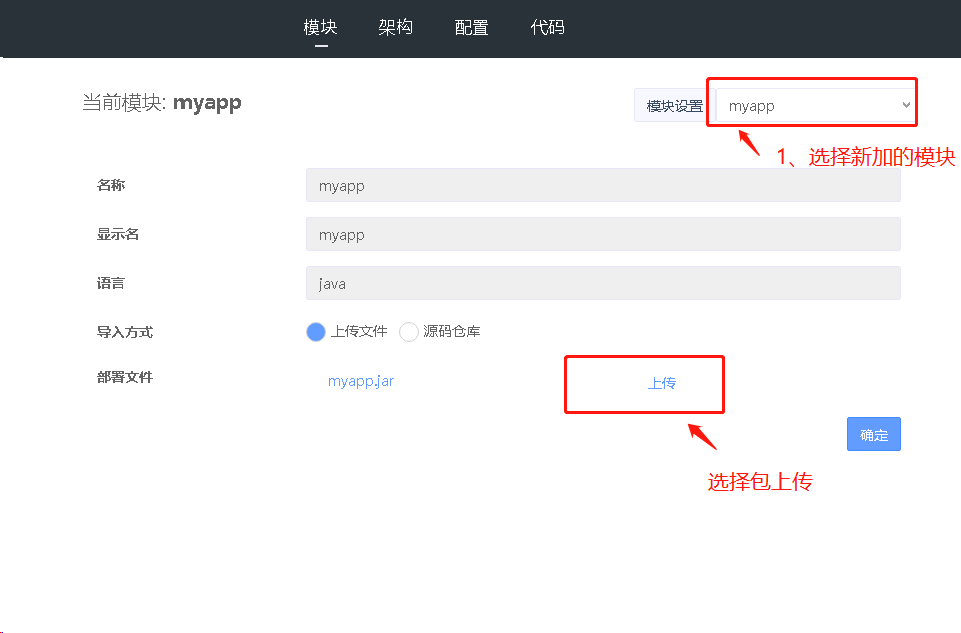Click the 名称 field containing myapp
The height and width of the screenshot is (633, 961).
click(x=602, y=185)
